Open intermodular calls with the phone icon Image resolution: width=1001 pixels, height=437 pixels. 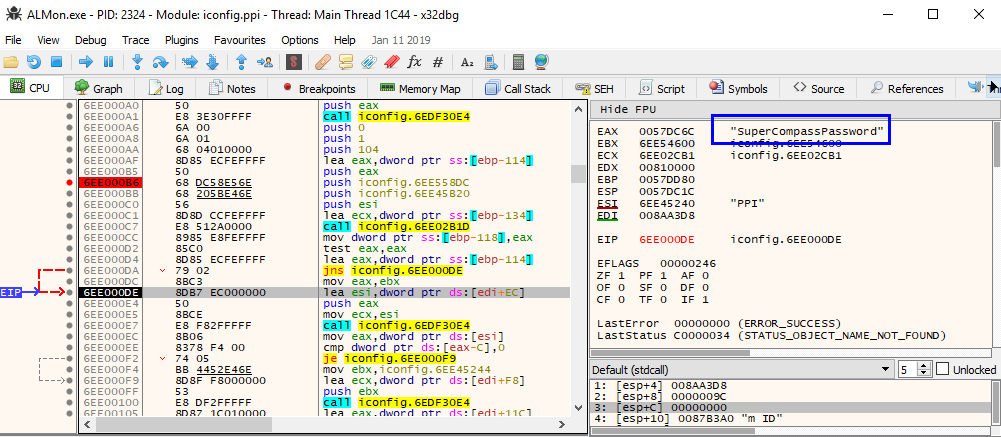point(490,62)
